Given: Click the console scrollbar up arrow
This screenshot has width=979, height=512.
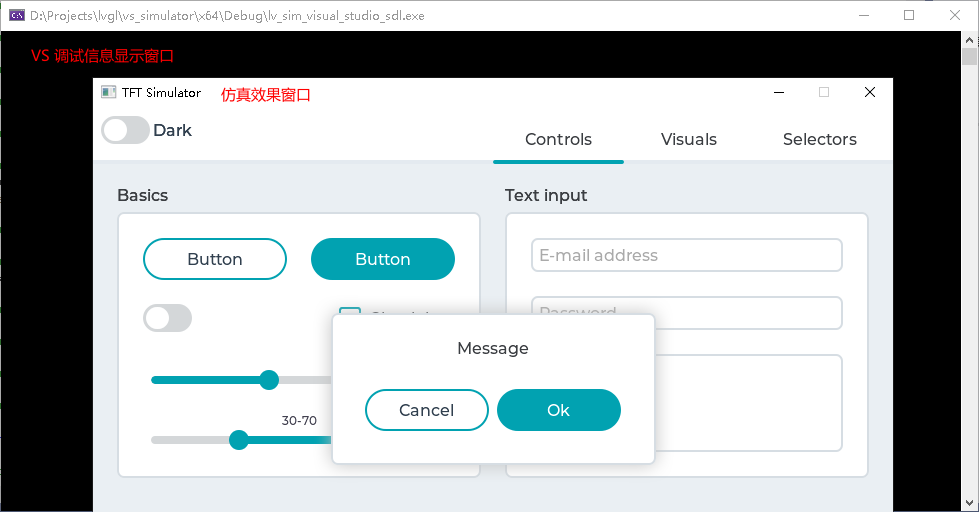Looking at the screenshot, I should [969, 40].
